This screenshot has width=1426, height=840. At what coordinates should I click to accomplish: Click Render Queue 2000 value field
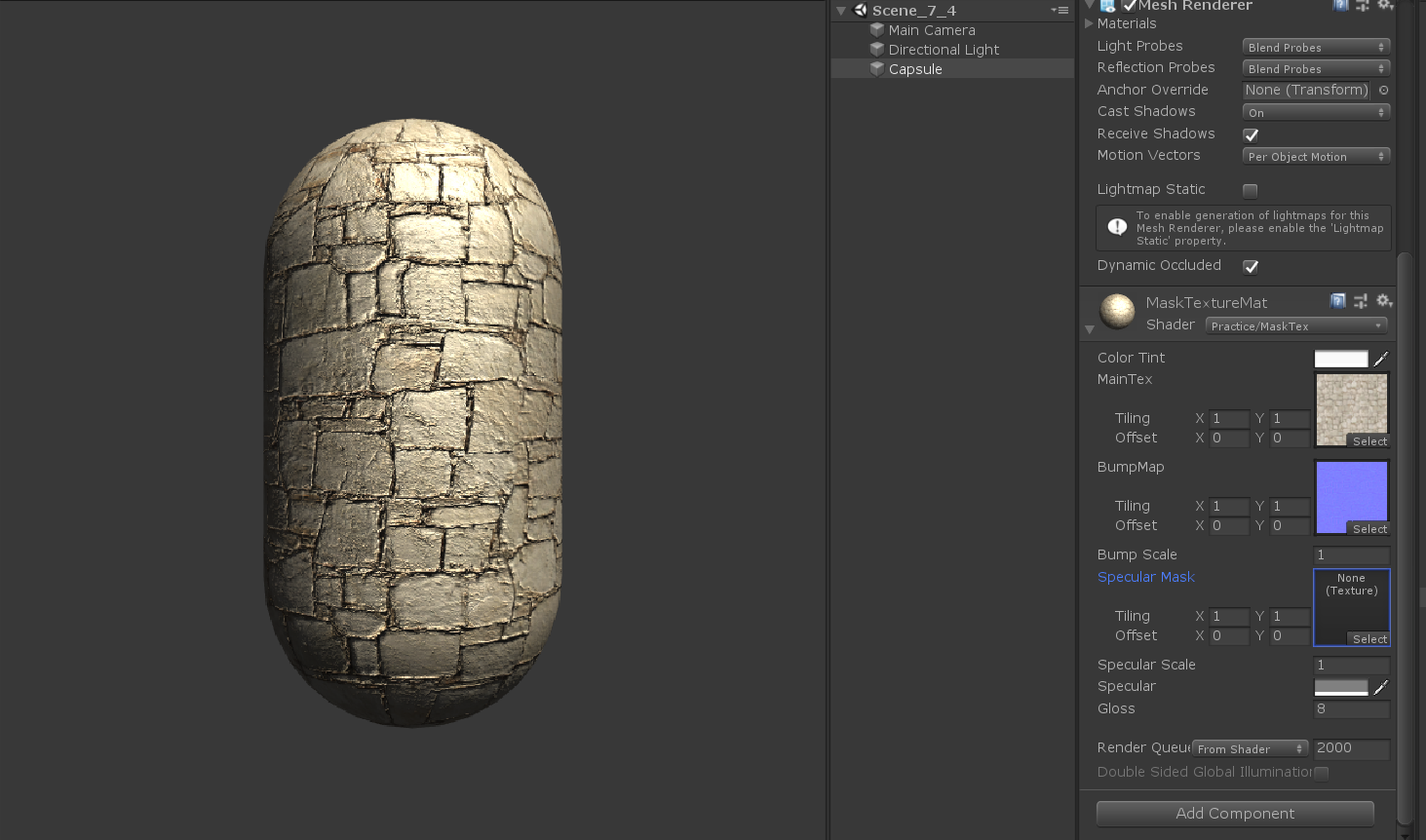1351,748
